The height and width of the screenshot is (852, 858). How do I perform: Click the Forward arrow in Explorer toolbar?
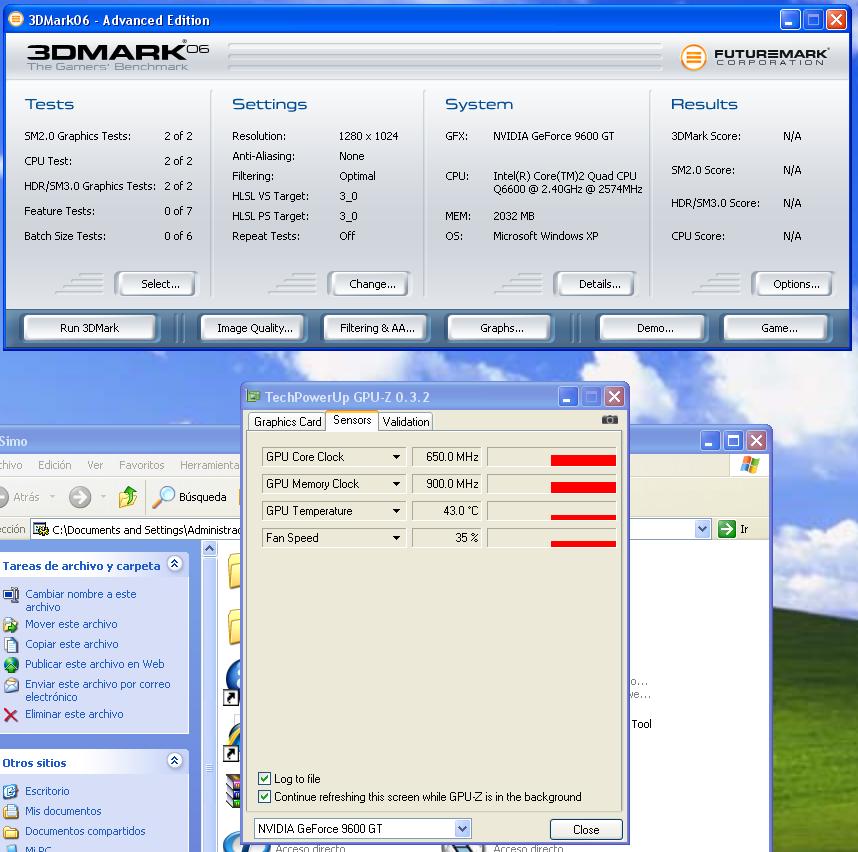(x=80, y=497)
